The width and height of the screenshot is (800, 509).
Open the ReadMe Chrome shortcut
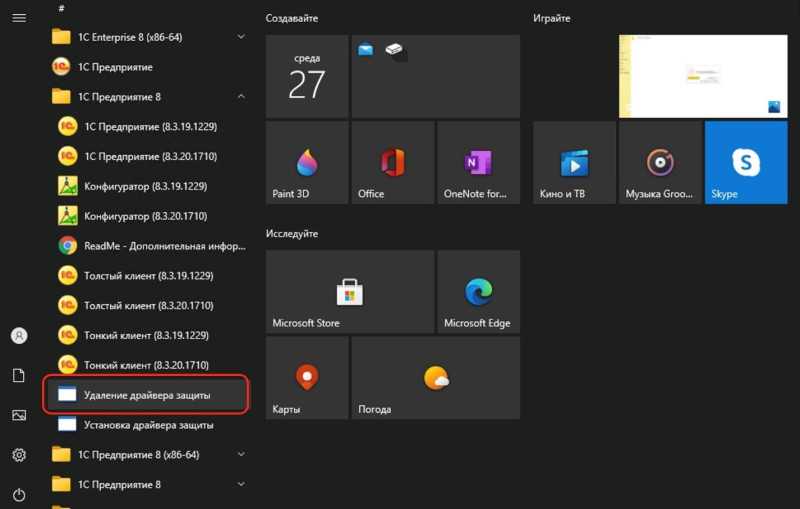[x=148, y=246]
